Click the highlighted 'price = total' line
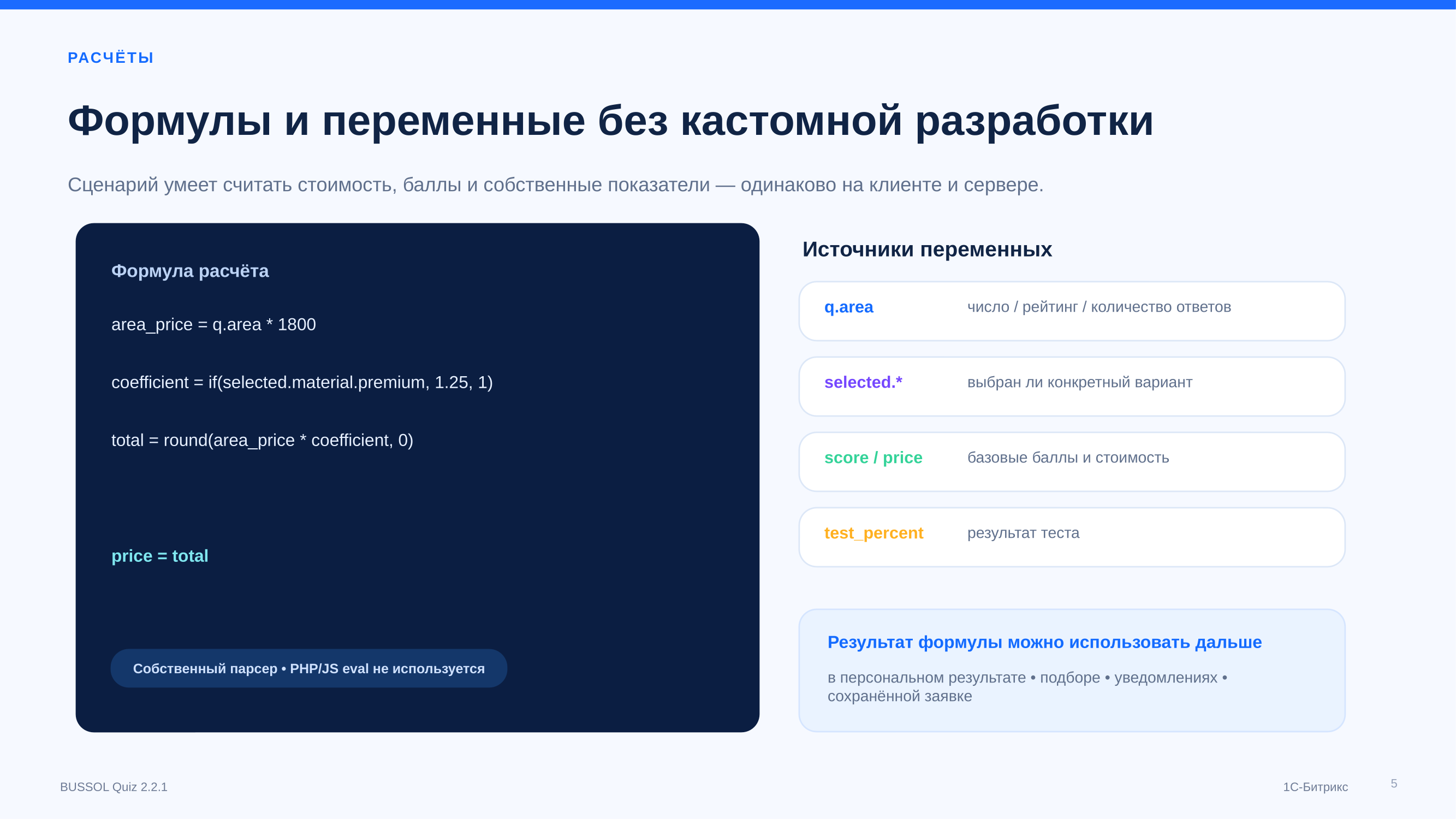1456x819 pixels. (x=160, y=556)
